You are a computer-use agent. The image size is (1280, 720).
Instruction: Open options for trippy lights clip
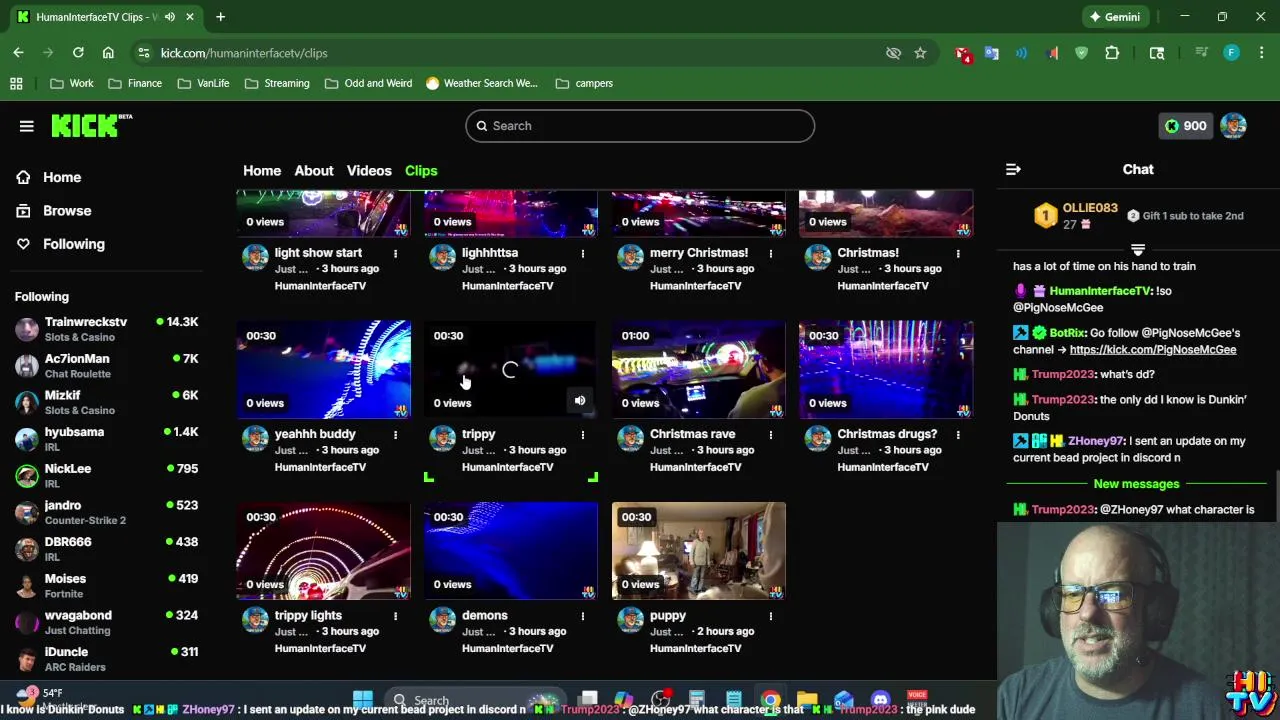(395, 616)
